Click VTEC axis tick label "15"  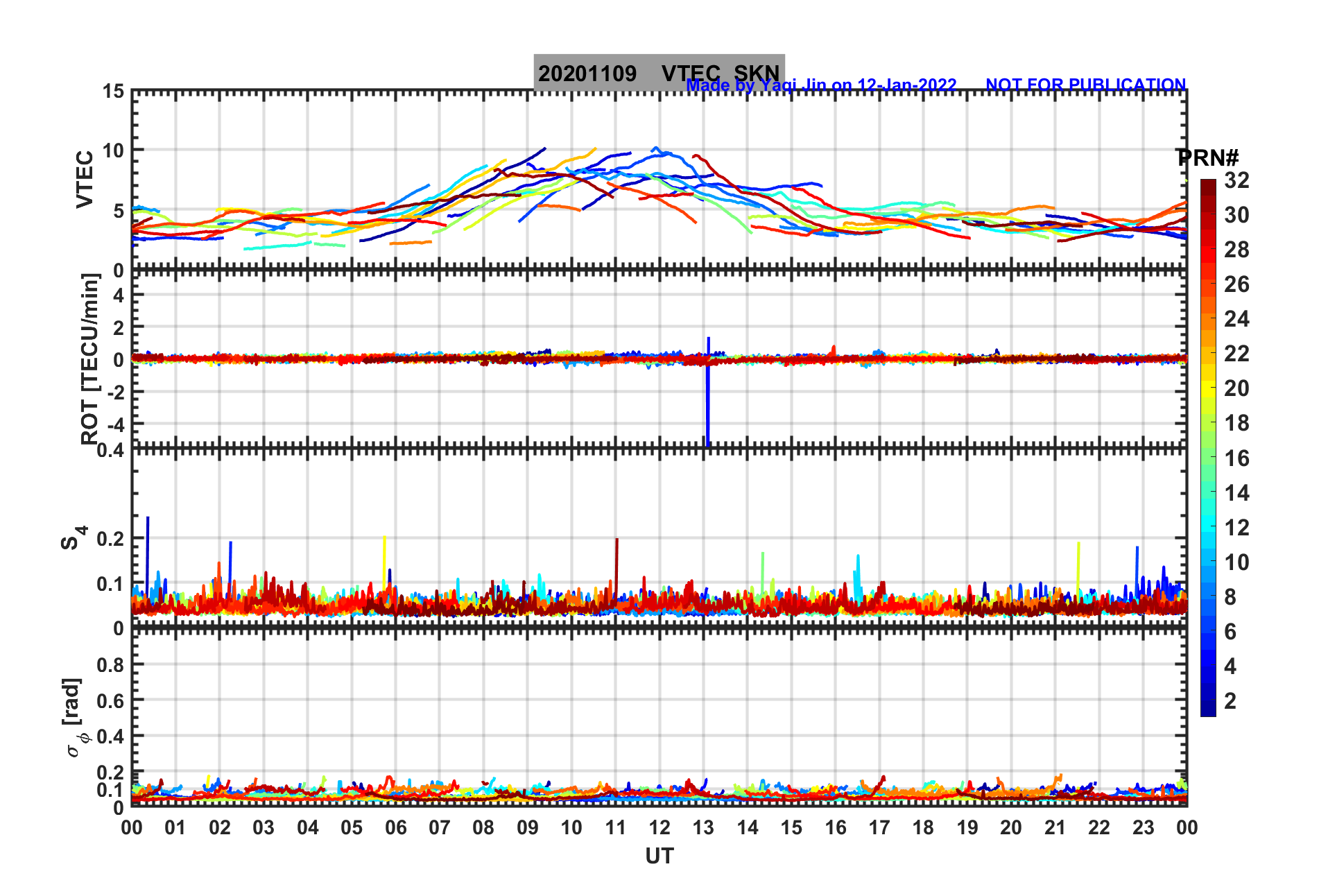click(114, 92)
